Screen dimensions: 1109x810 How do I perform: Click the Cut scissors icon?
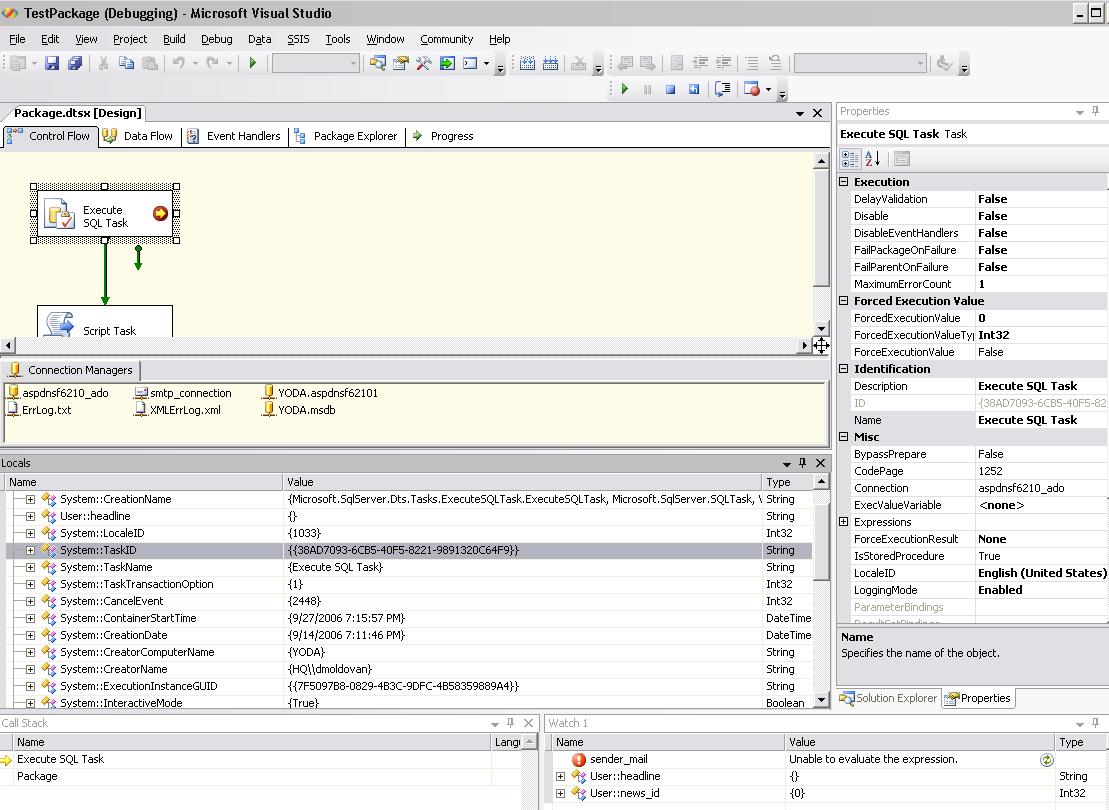pyautogui.click(x=102, y=63)
